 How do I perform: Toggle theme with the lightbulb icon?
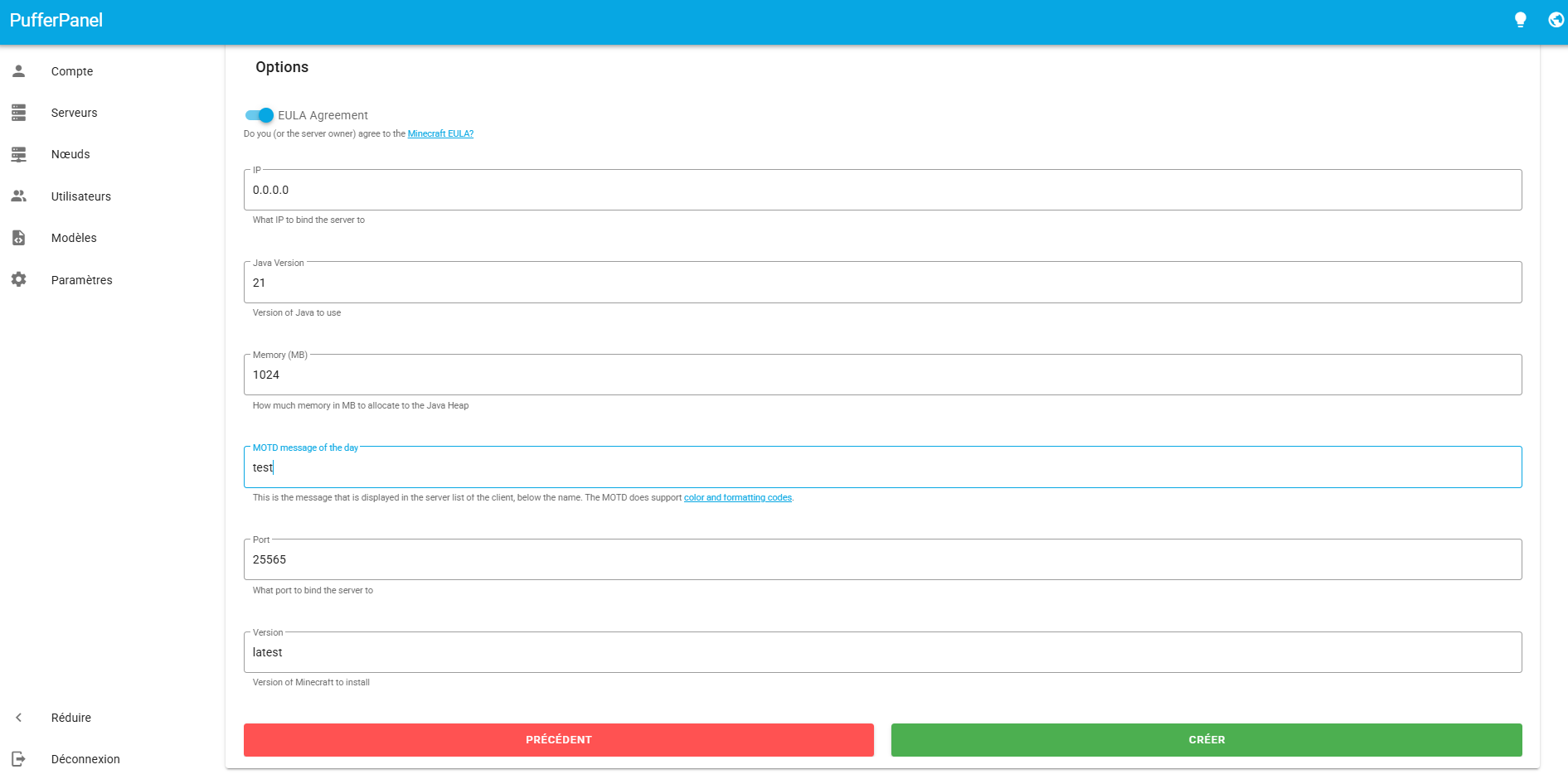[x=1520, y=20]
